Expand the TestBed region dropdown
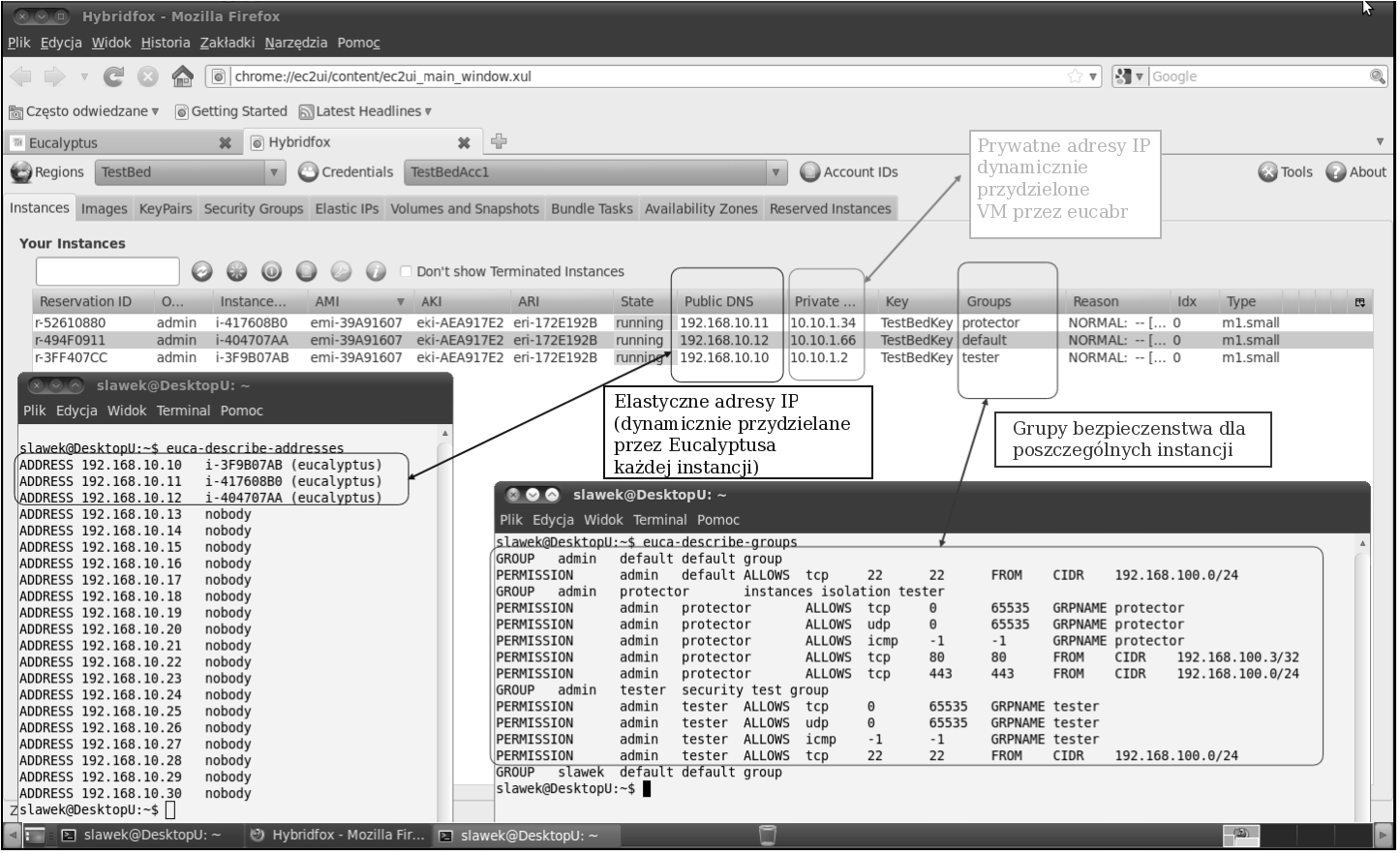The image size is (1400, 853). [274, 172]
